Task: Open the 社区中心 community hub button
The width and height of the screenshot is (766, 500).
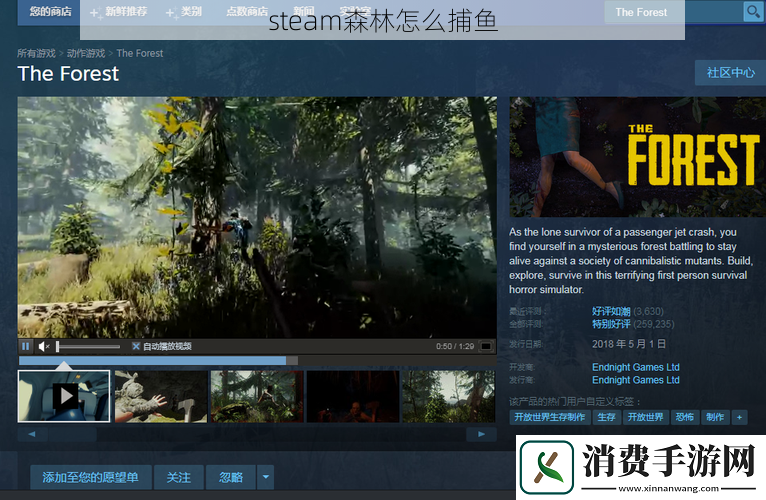Action: click(730, 73)
